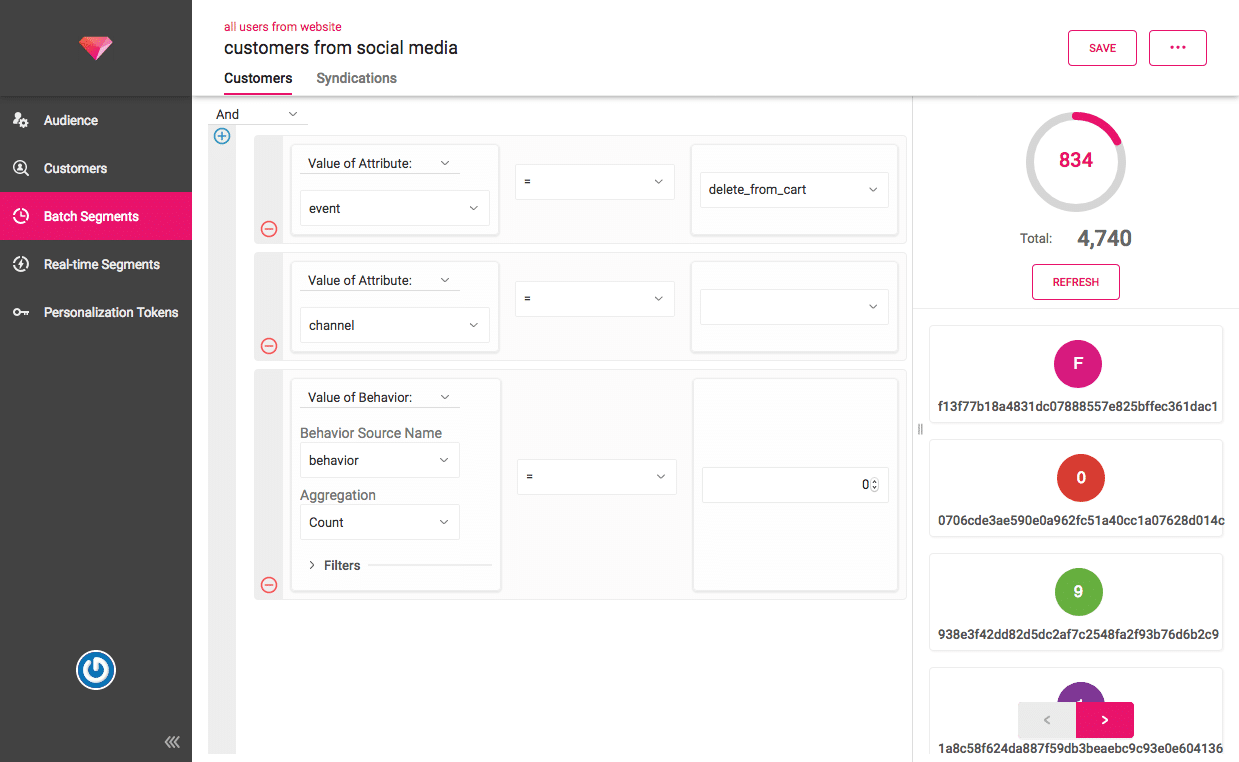Remove the behavior condition with its minus icon
1239x762 pixels.
[x=269, y=585]
